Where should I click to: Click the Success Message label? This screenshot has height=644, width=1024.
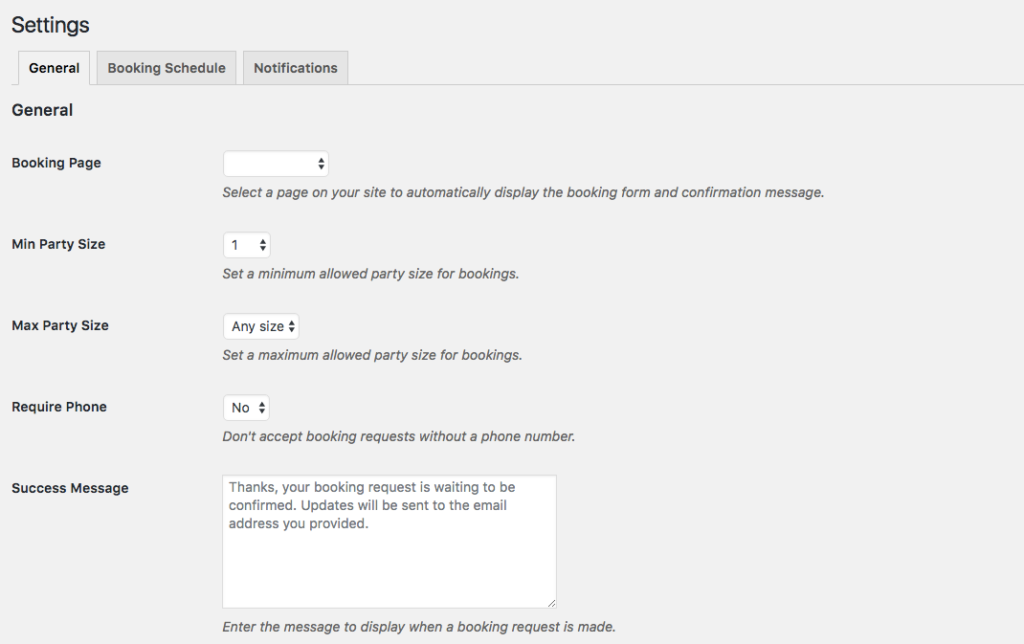click(x=70, y=488)
